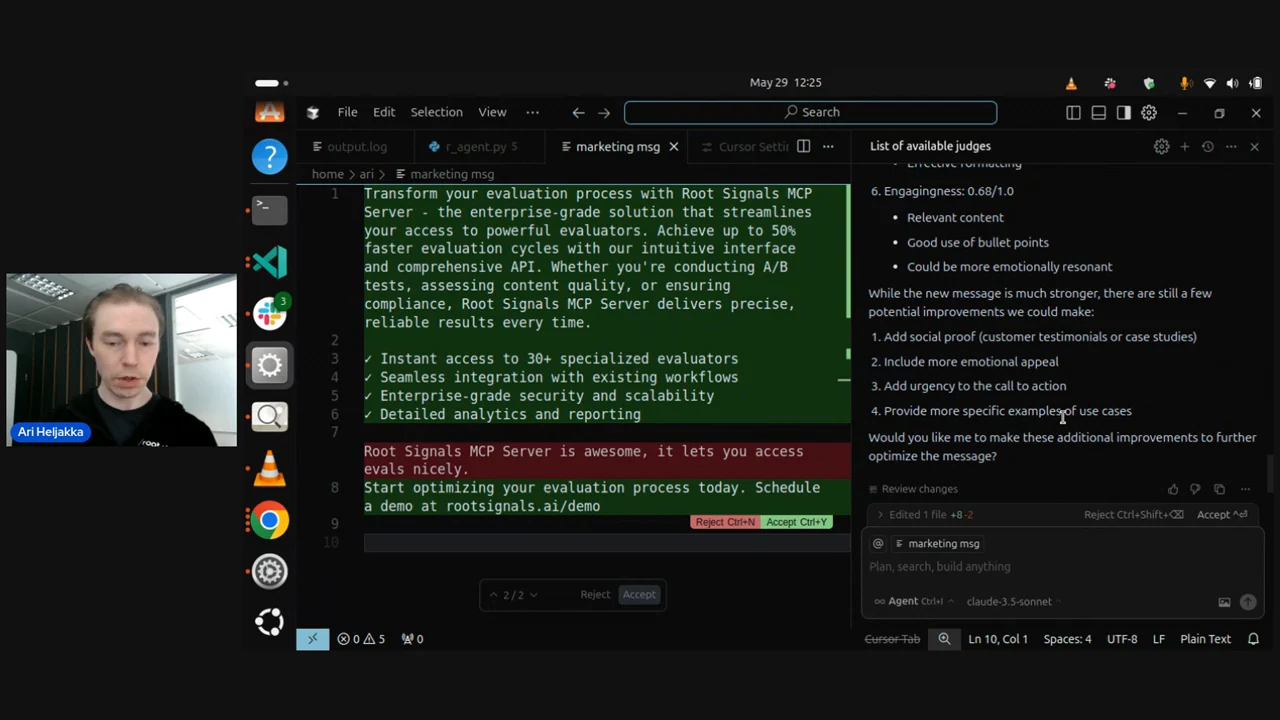Click the Cursor app logo icon
This screenshot has width=1280, height=720.
point(312,113)
